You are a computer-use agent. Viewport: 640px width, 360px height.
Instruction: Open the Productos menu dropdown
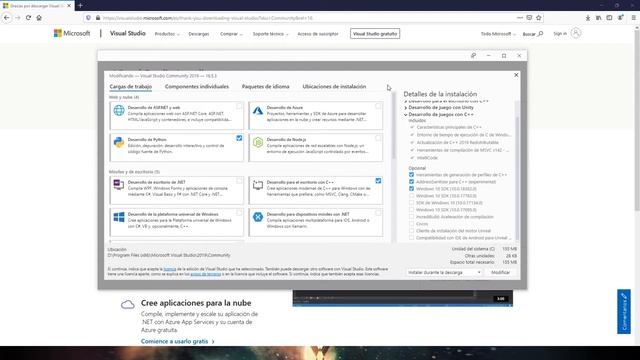tap(167, 34)
